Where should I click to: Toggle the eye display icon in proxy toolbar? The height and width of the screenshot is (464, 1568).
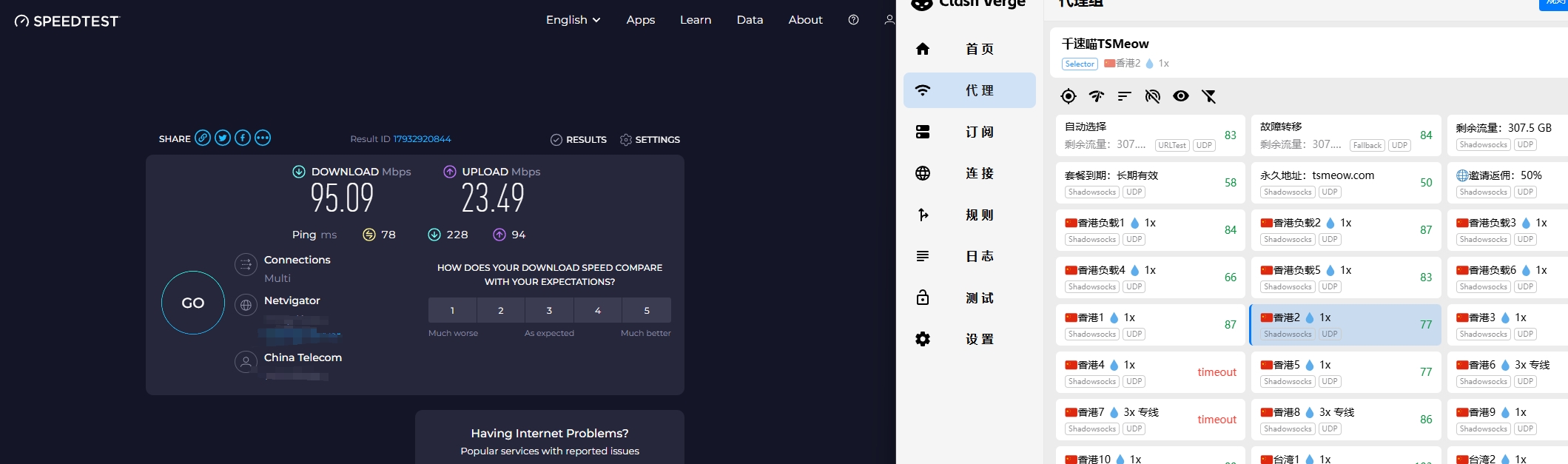point(1181,96)
